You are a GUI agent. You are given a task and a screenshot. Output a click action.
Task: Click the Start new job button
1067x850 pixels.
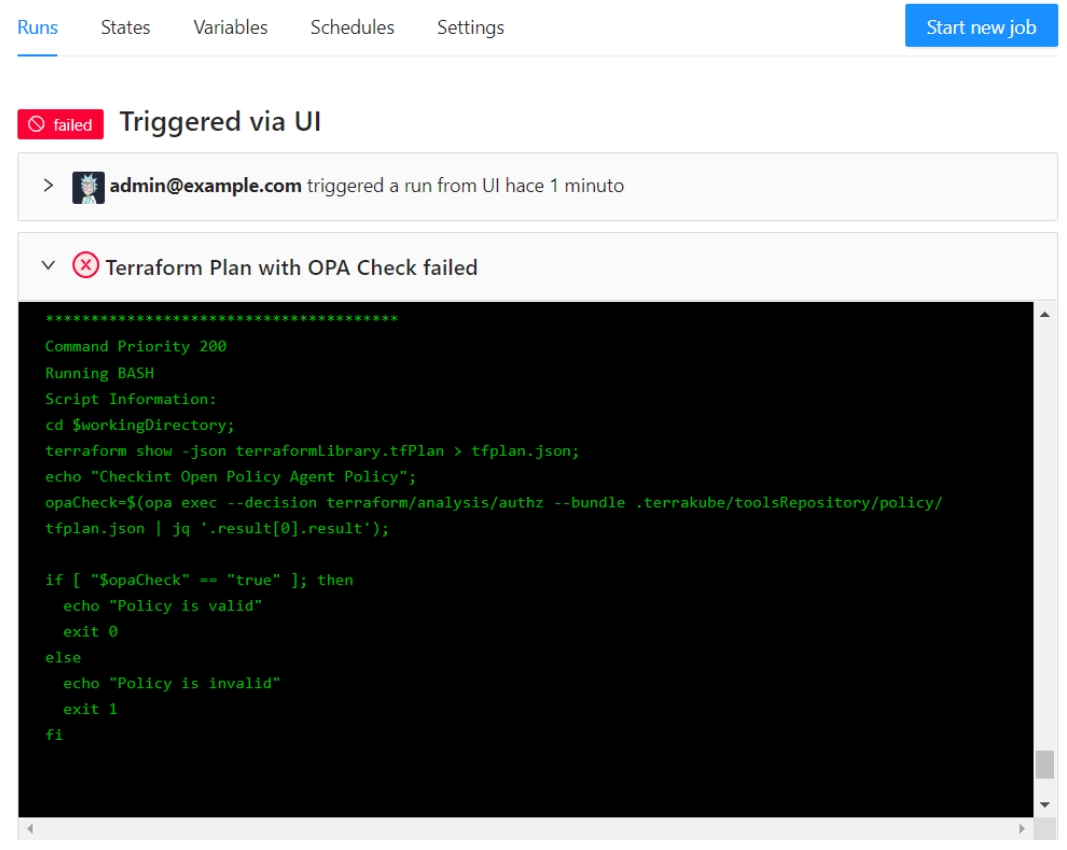980,27
